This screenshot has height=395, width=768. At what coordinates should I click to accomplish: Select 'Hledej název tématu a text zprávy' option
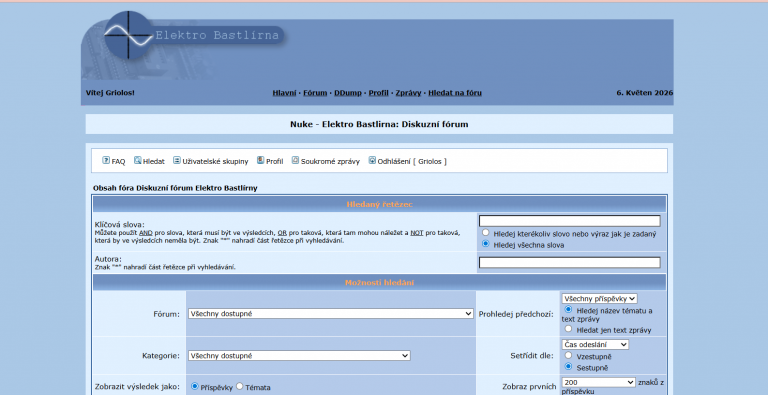coord(568,309)
